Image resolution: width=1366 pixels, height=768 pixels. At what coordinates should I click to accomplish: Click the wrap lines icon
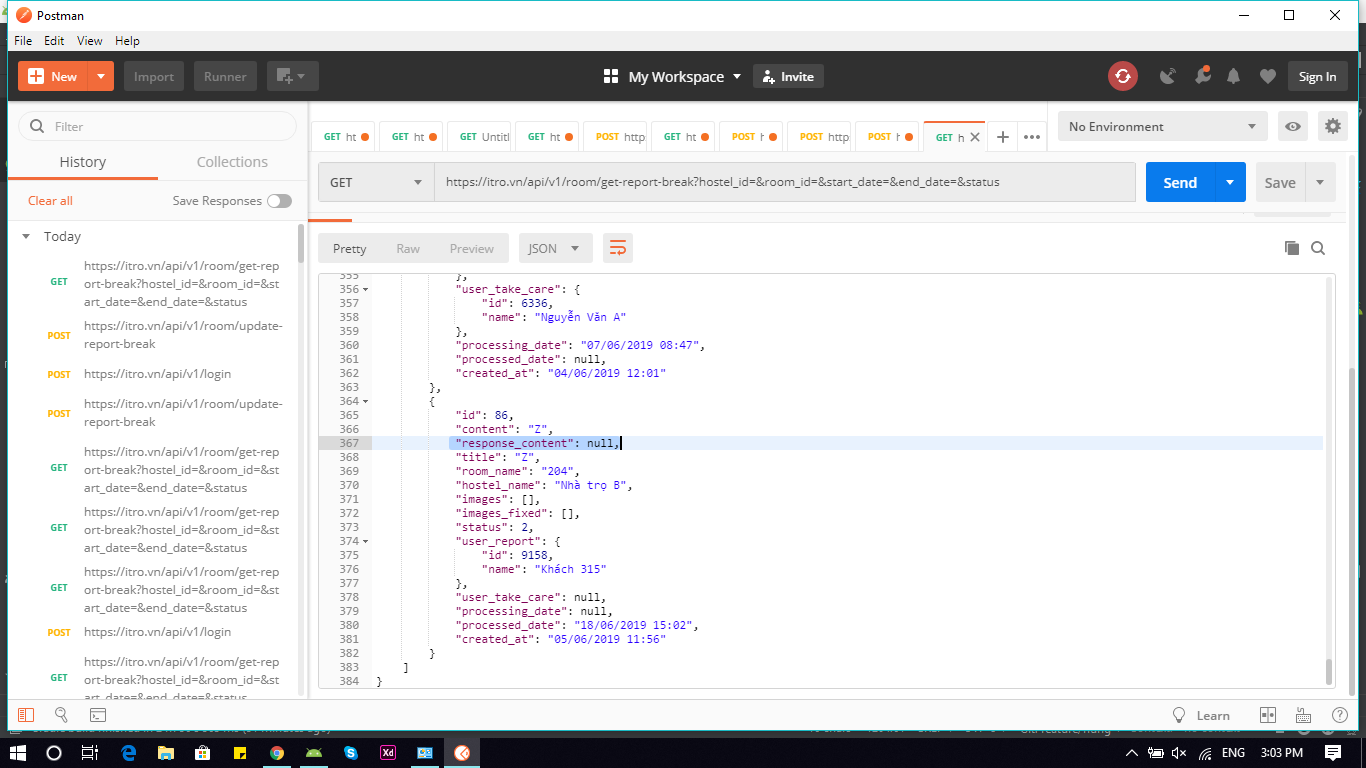coord(618,248)
